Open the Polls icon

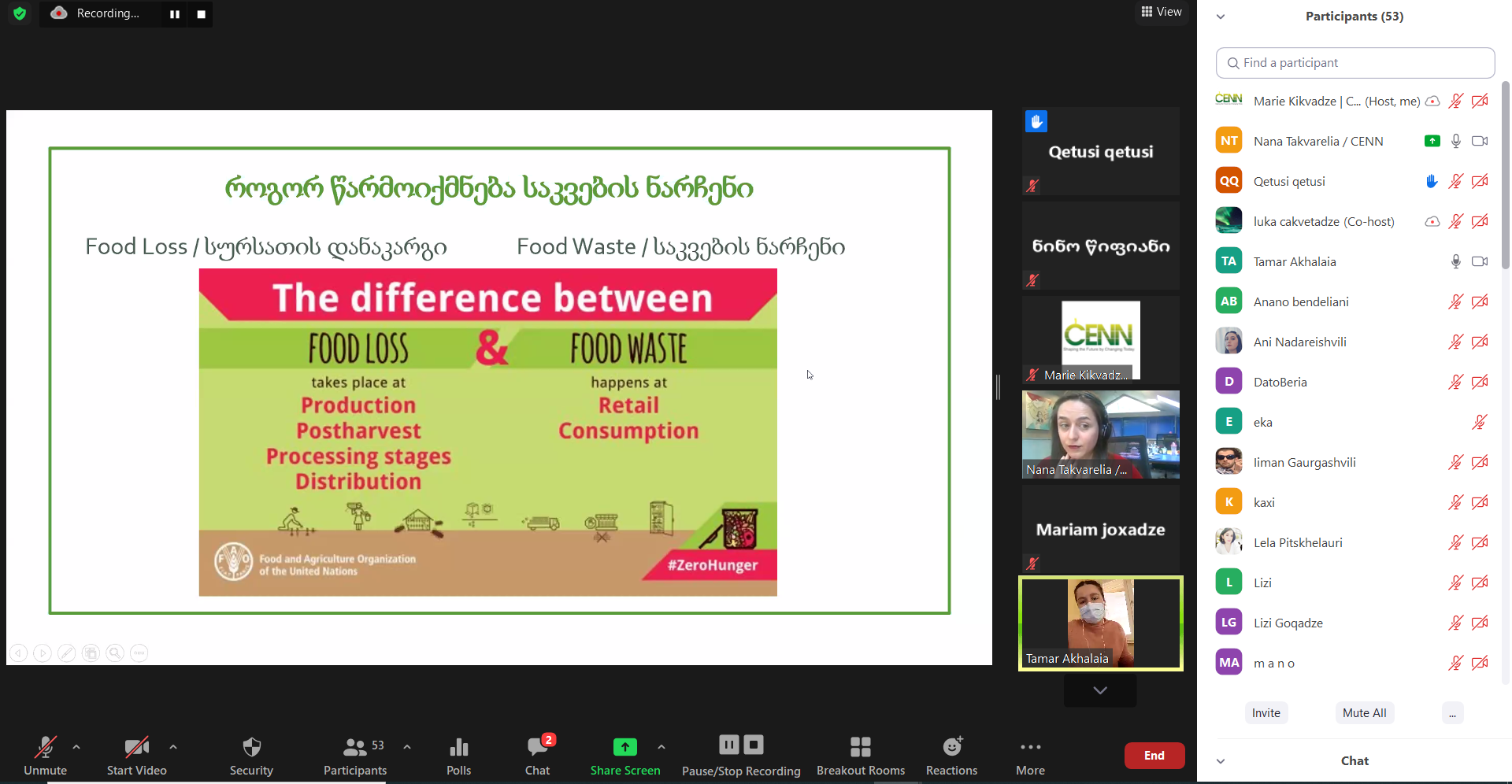coord(458,747)
